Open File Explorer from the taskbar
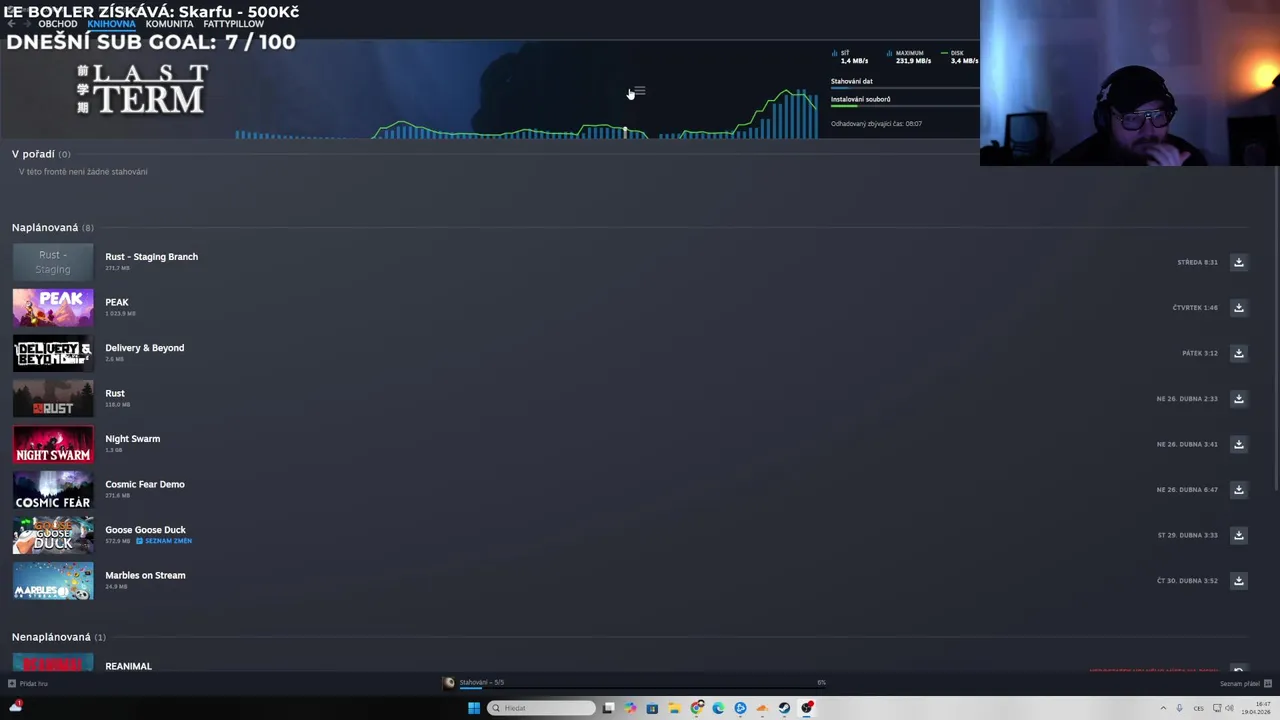The image size is (1280, 720). (x=674, y=708)
